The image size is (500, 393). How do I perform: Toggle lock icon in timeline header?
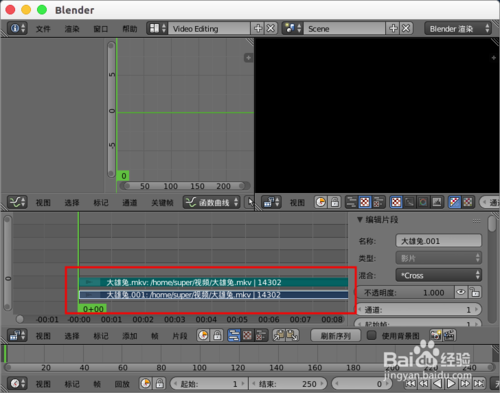point(159,384)
